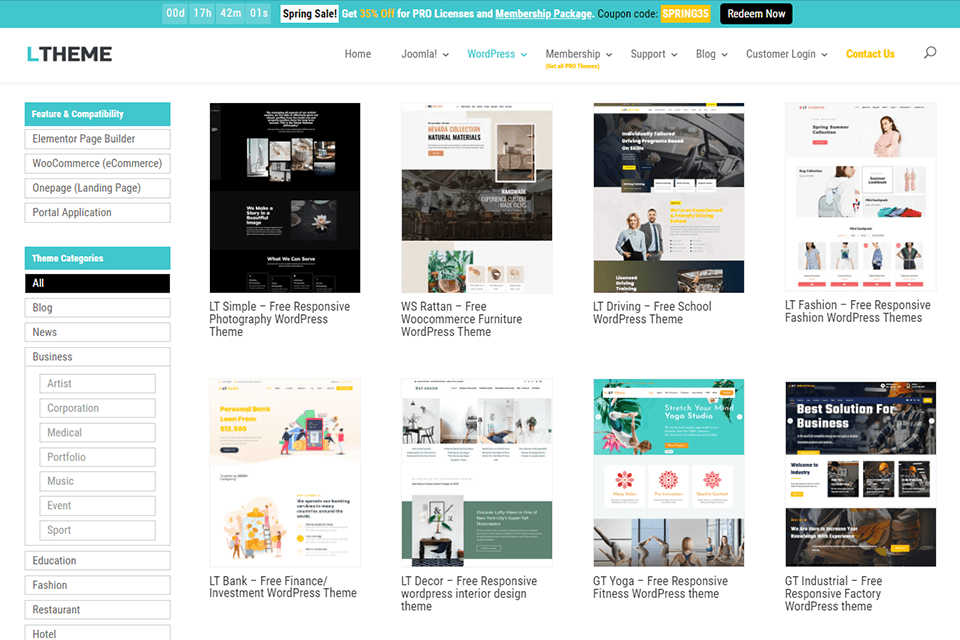Select the Portfolio subcategory
The width and height of the screenshot is (960, 640).
pyautogui.click(x=97, y=457)
